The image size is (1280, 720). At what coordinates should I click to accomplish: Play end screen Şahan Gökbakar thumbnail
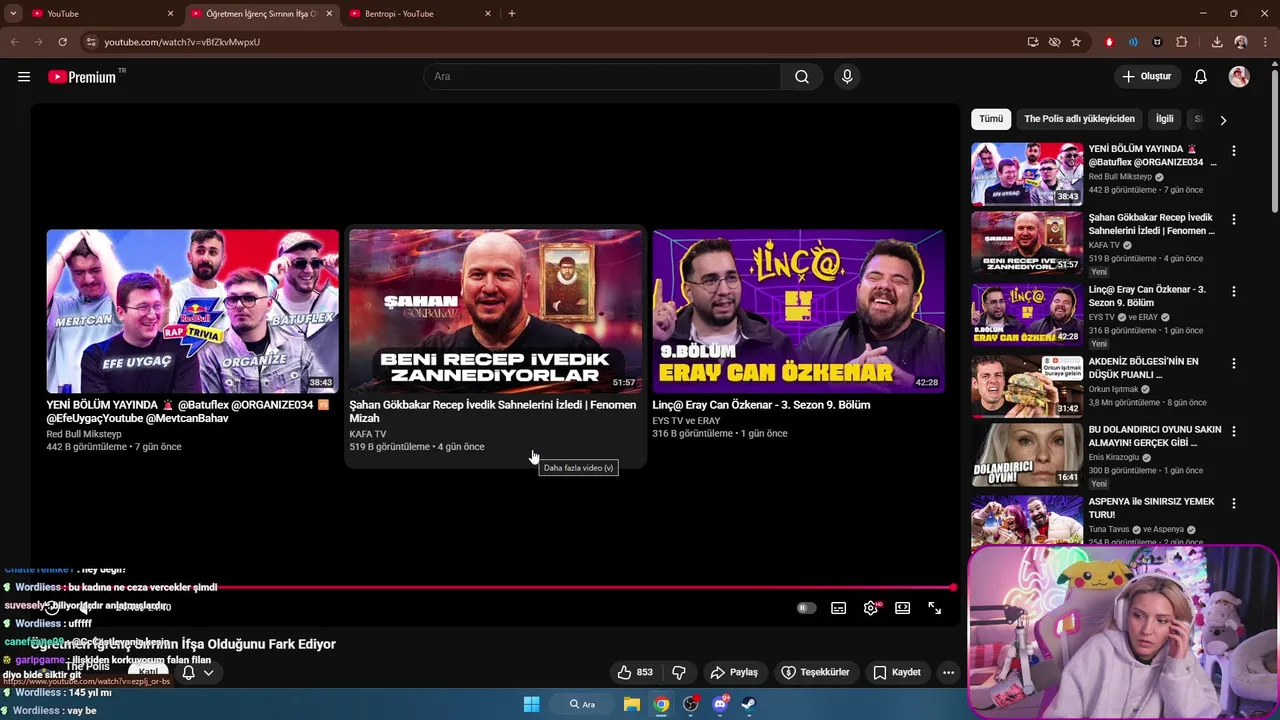(x=496, y=311)
